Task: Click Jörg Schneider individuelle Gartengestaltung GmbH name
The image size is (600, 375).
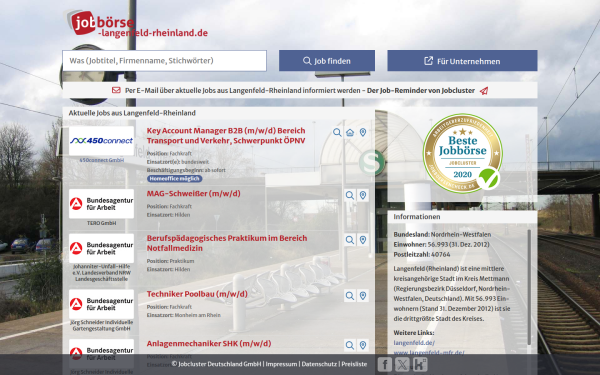Action: point(101,325)
